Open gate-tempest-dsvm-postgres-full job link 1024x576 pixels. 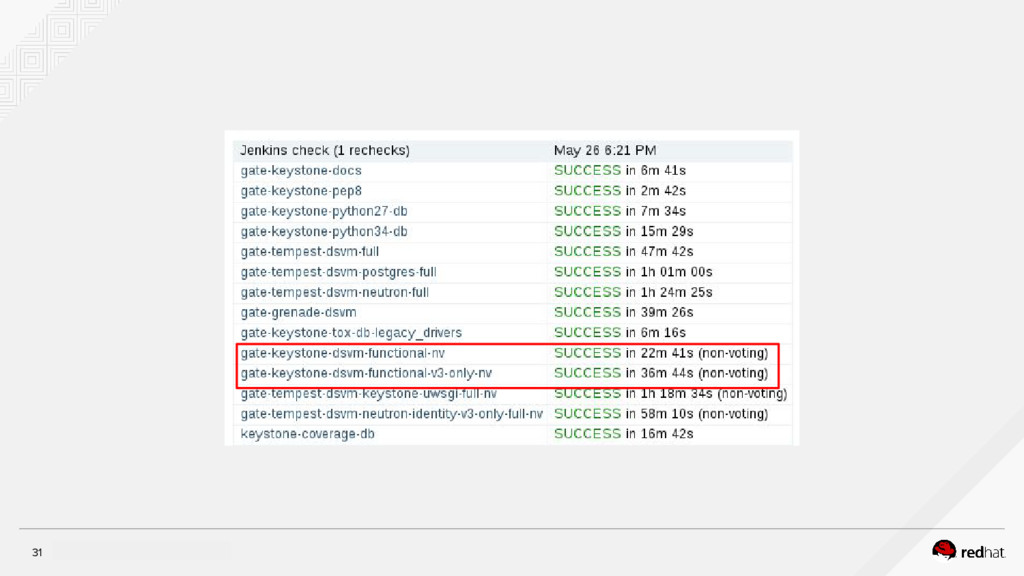pyautogui.click(x=338, y=272)
